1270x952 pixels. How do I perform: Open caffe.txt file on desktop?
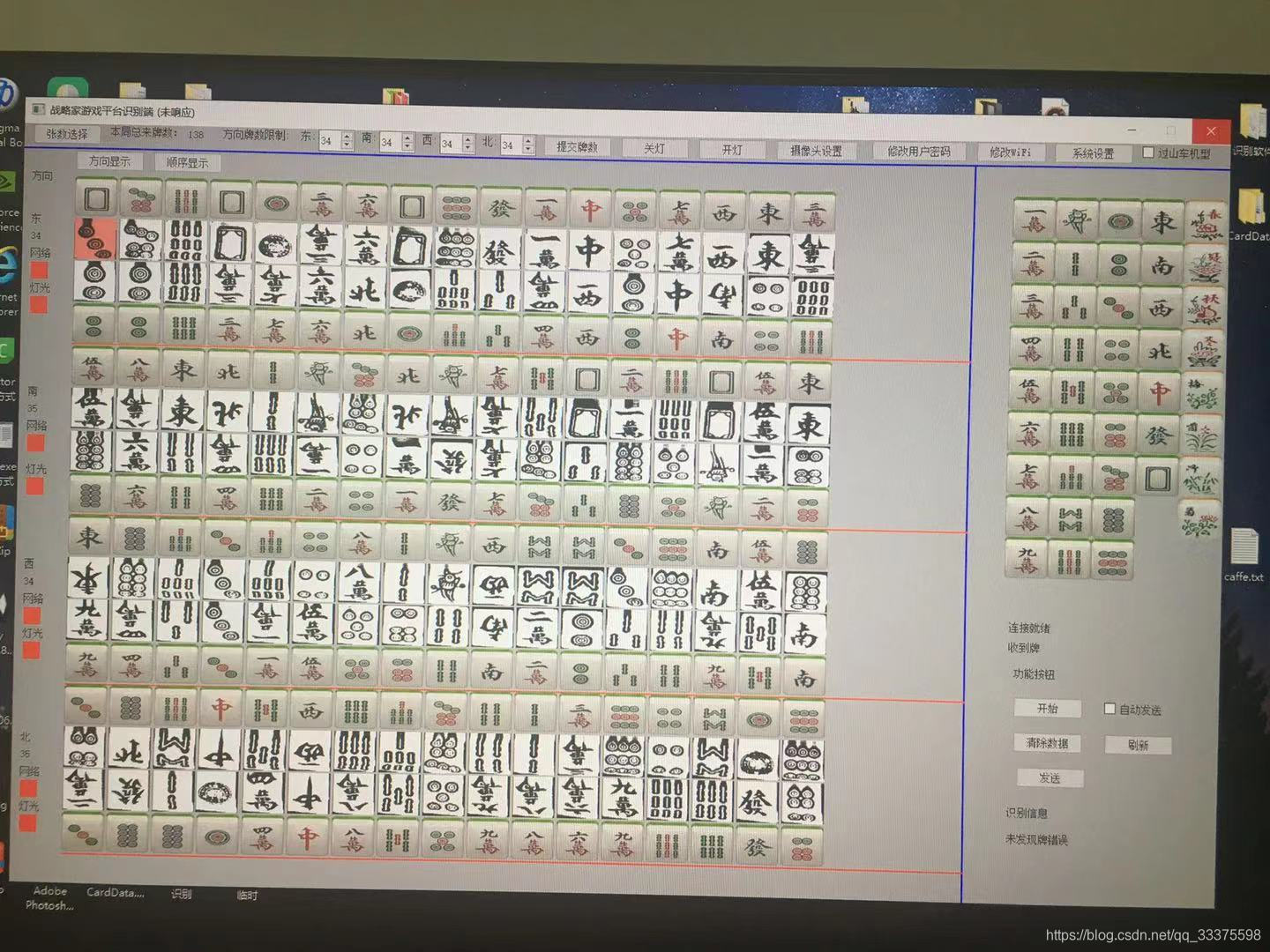[x=1244, y=554]
